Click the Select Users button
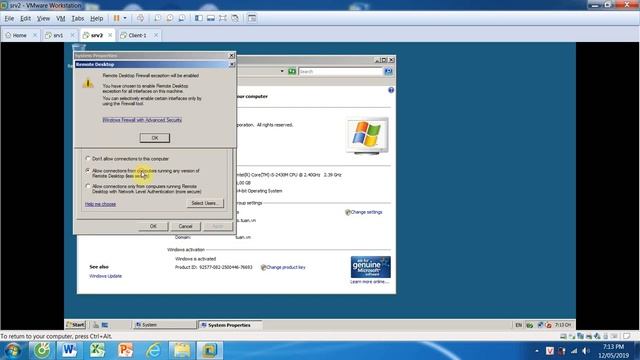 [x=205, y=203]
